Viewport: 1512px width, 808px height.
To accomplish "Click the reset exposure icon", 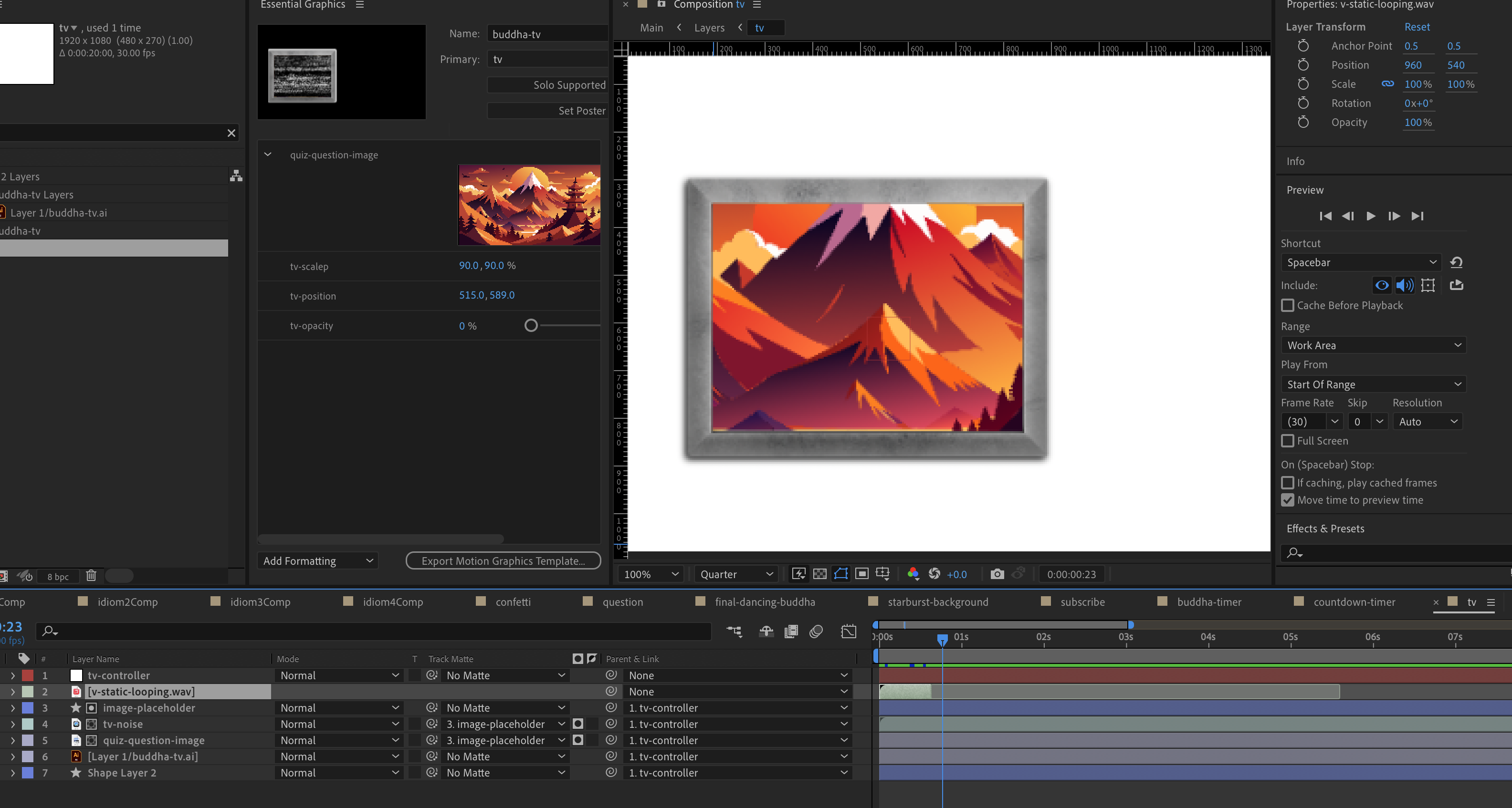I will pos(934,574).
